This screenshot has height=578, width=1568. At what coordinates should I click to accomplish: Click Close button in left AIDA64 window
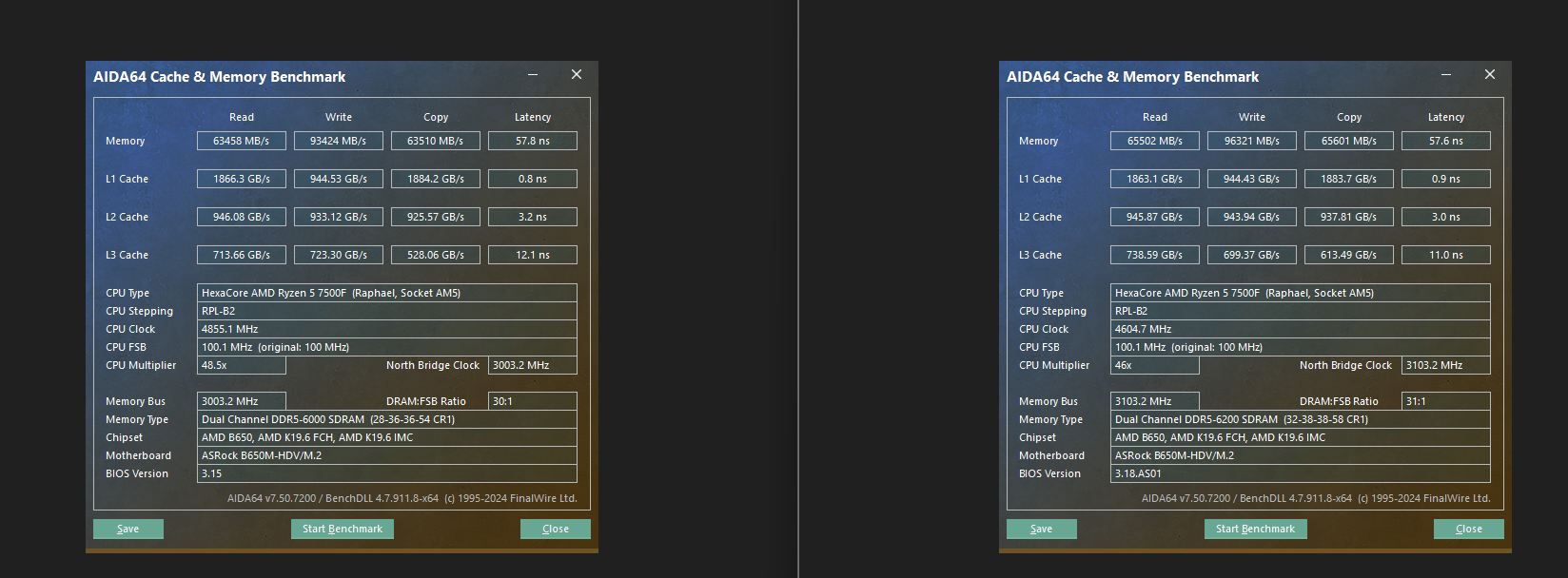[x=556, y=529]
